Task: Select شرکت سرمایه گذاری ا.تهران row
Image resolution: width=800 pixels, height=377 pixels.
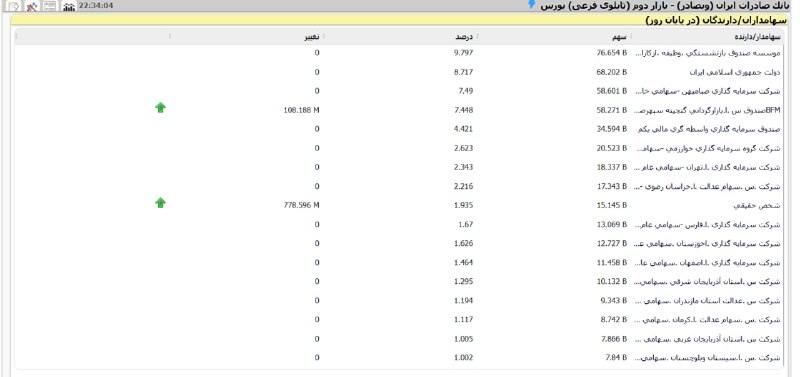Action: (x=707, y=167)
